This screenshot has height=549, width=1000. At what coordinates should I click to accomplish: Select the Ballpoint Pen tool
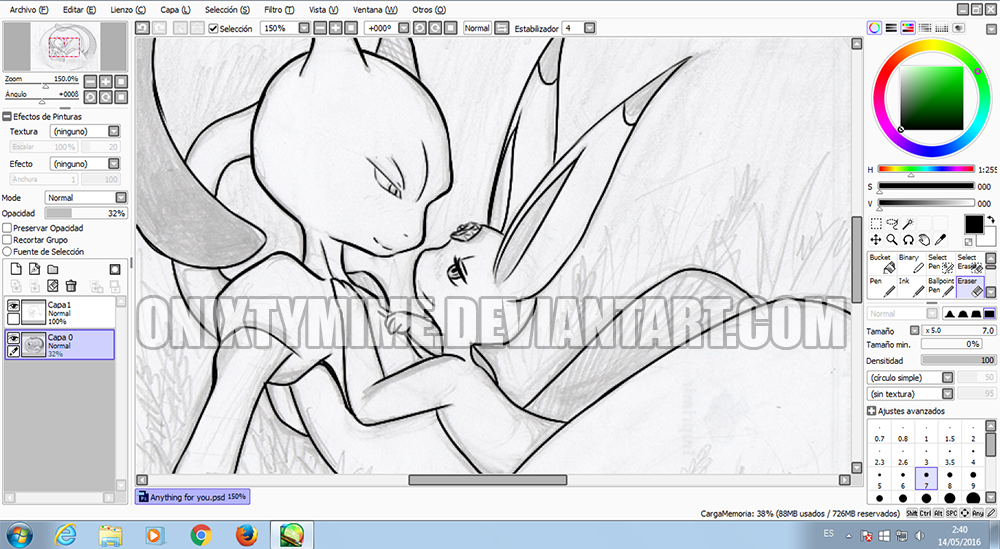(x=941, y=286)
